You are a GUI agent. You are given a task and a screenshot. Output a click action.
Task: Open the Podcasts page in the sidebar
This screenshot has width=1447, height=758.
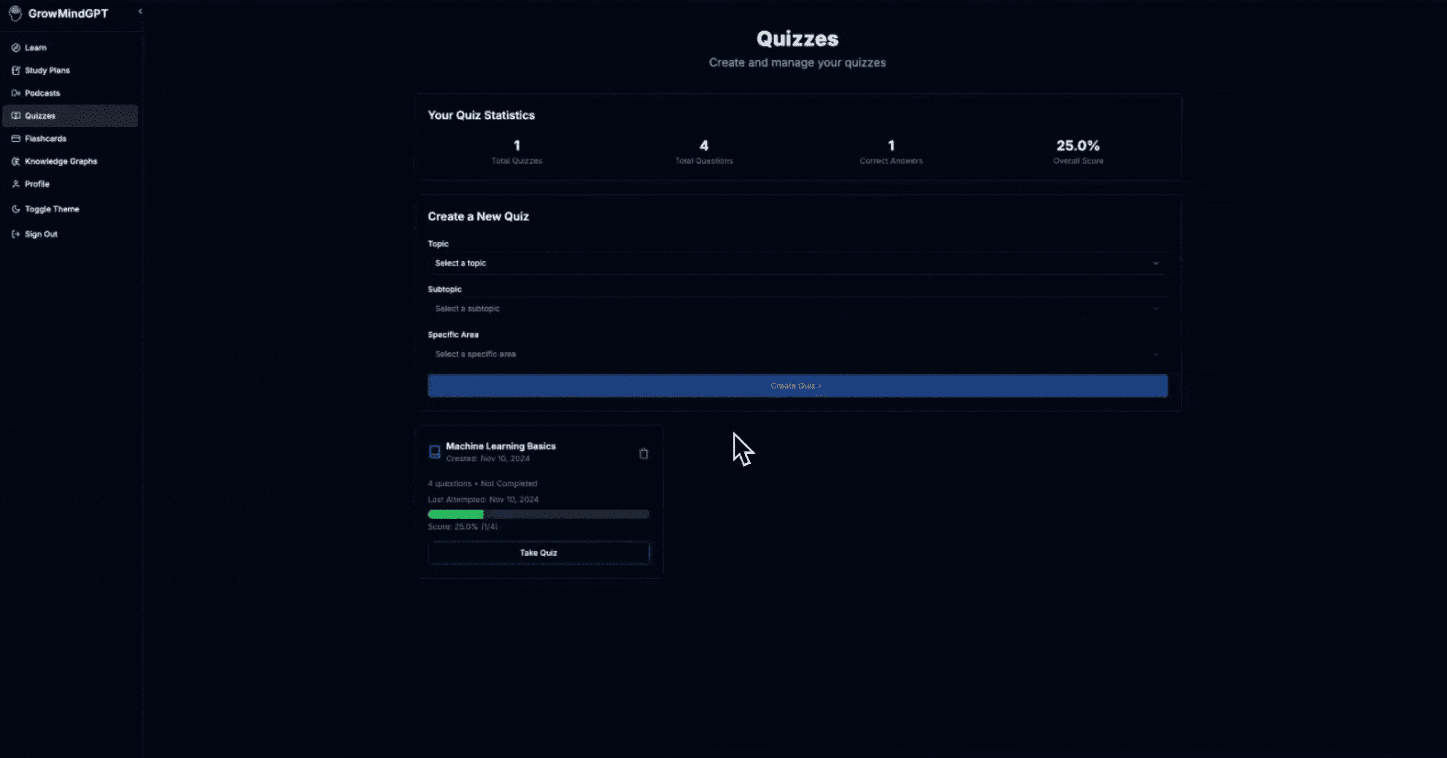click(x=70, y=93)
